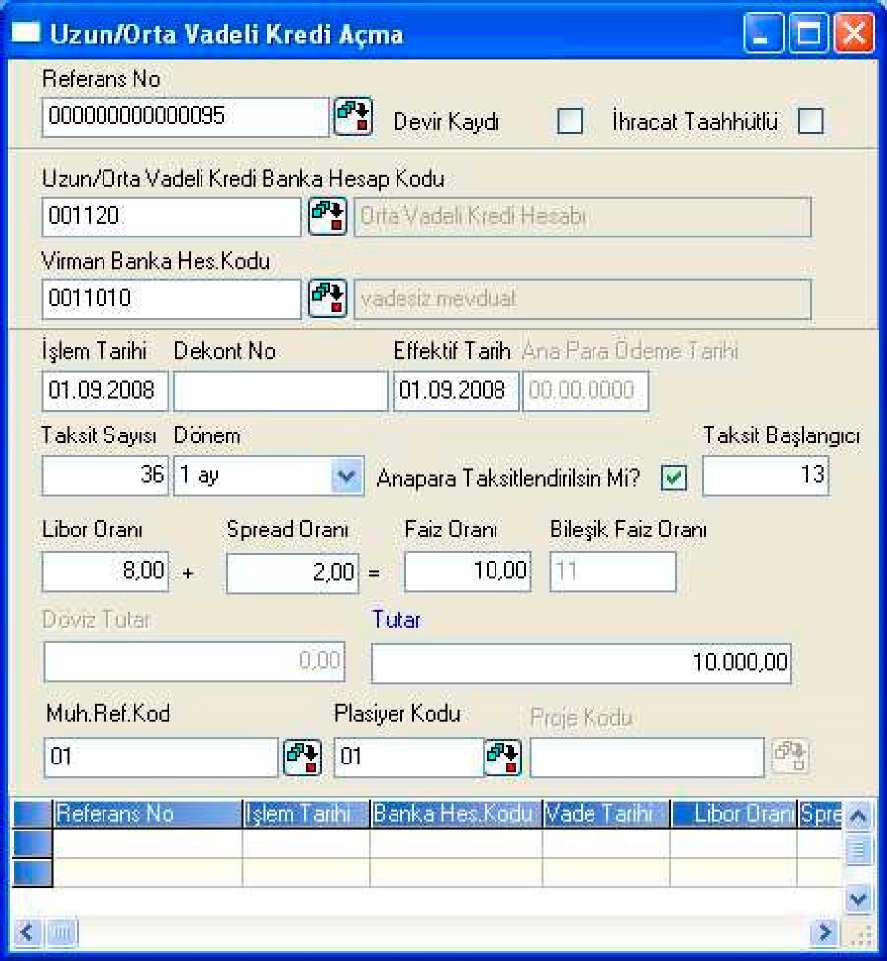Click Effektif Tarih date field
Viewport: 887px width, 961px height.
(x=456, y=390)
